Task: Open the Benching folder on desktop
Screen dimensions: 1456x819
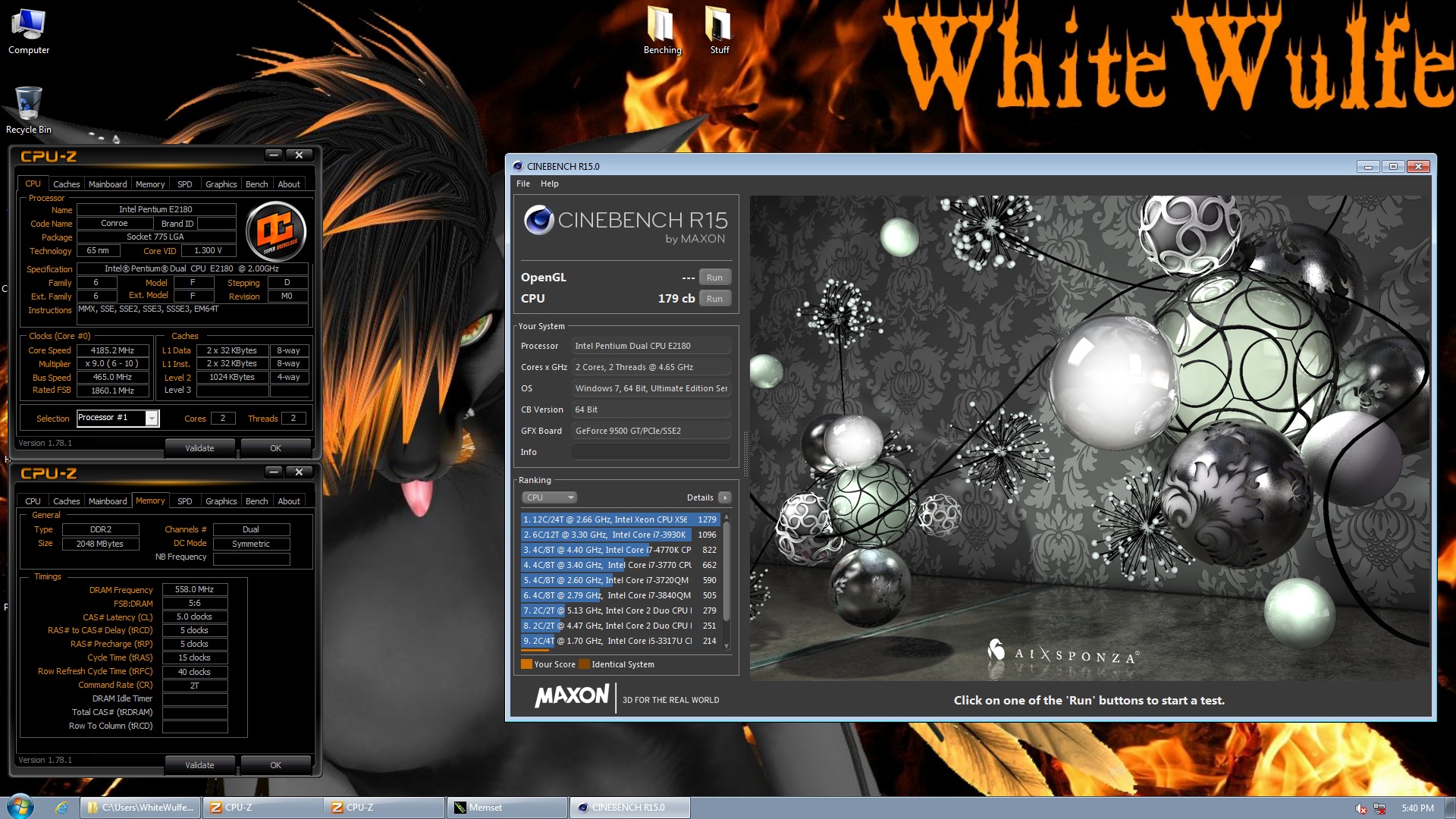Action: [662, 30]
